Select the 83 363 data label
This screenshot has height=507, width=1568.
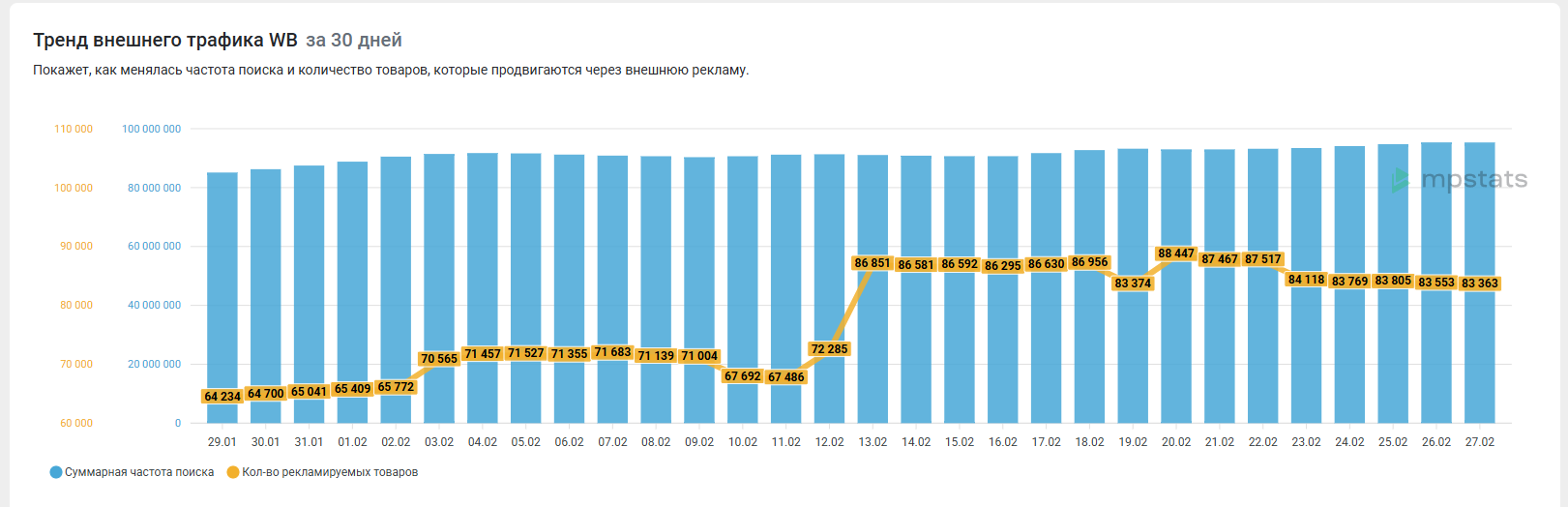click(x=1480, y=283)
